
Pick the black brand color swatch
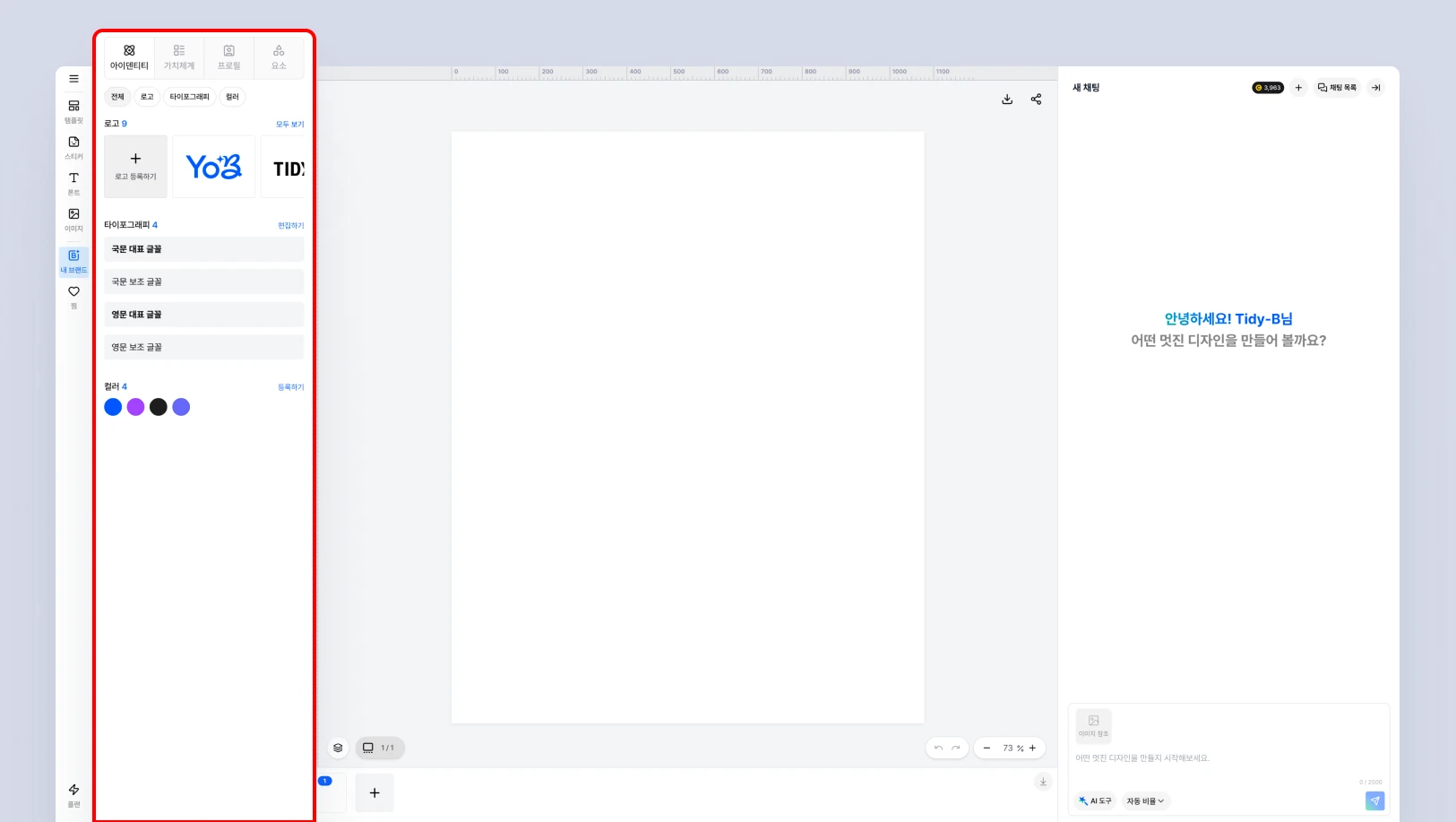pyautogui.click(x=159, y=407)
